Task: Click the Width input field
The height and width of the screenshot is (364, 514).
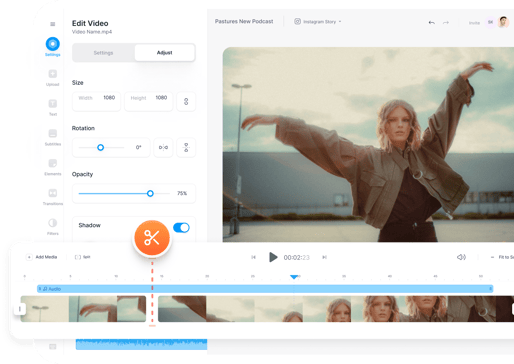Action: [97, 101]
